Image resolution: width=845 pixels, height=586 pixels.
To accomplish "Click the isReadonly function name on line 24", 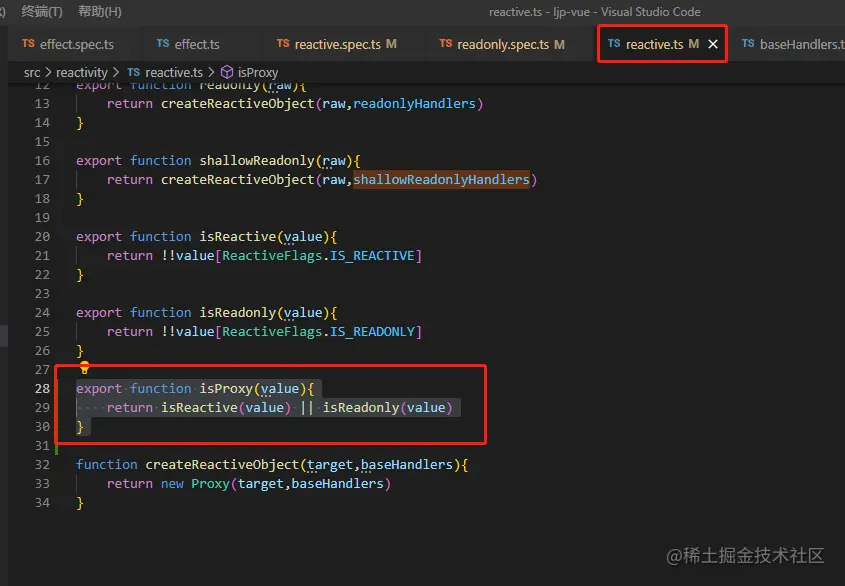I will (238, 313).
